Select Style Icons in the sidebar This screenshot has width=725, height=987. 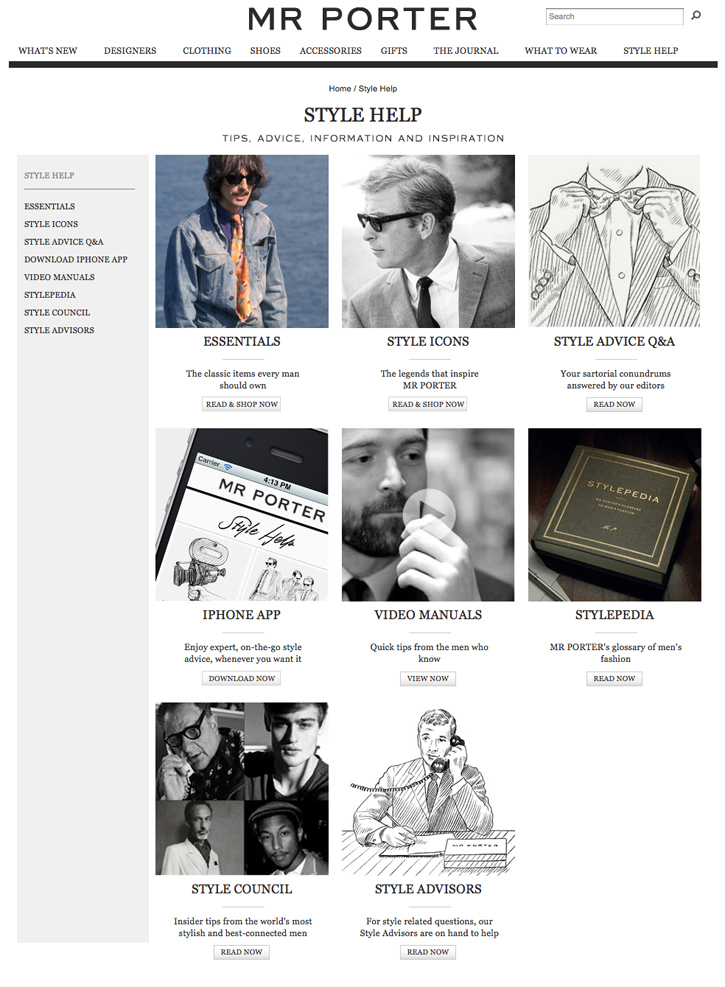click(51, 224)
